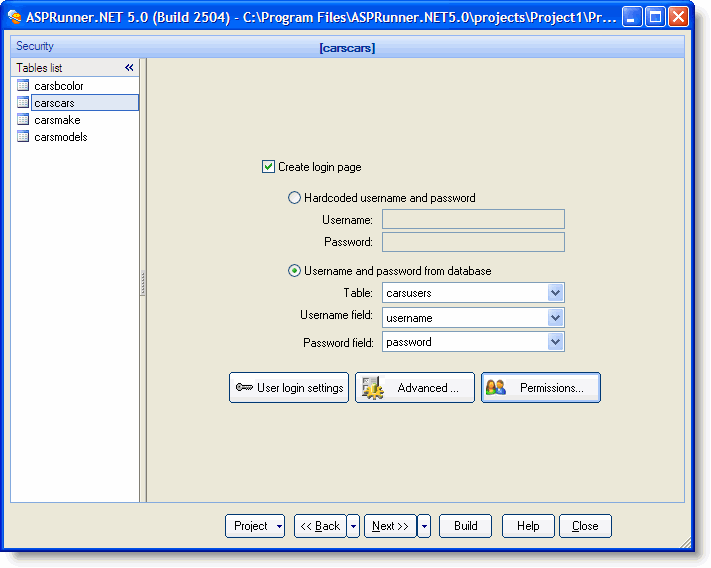Click the [carscars] header title
The image size is (711, 568).
pyautogui.click(x=347, y=48)
